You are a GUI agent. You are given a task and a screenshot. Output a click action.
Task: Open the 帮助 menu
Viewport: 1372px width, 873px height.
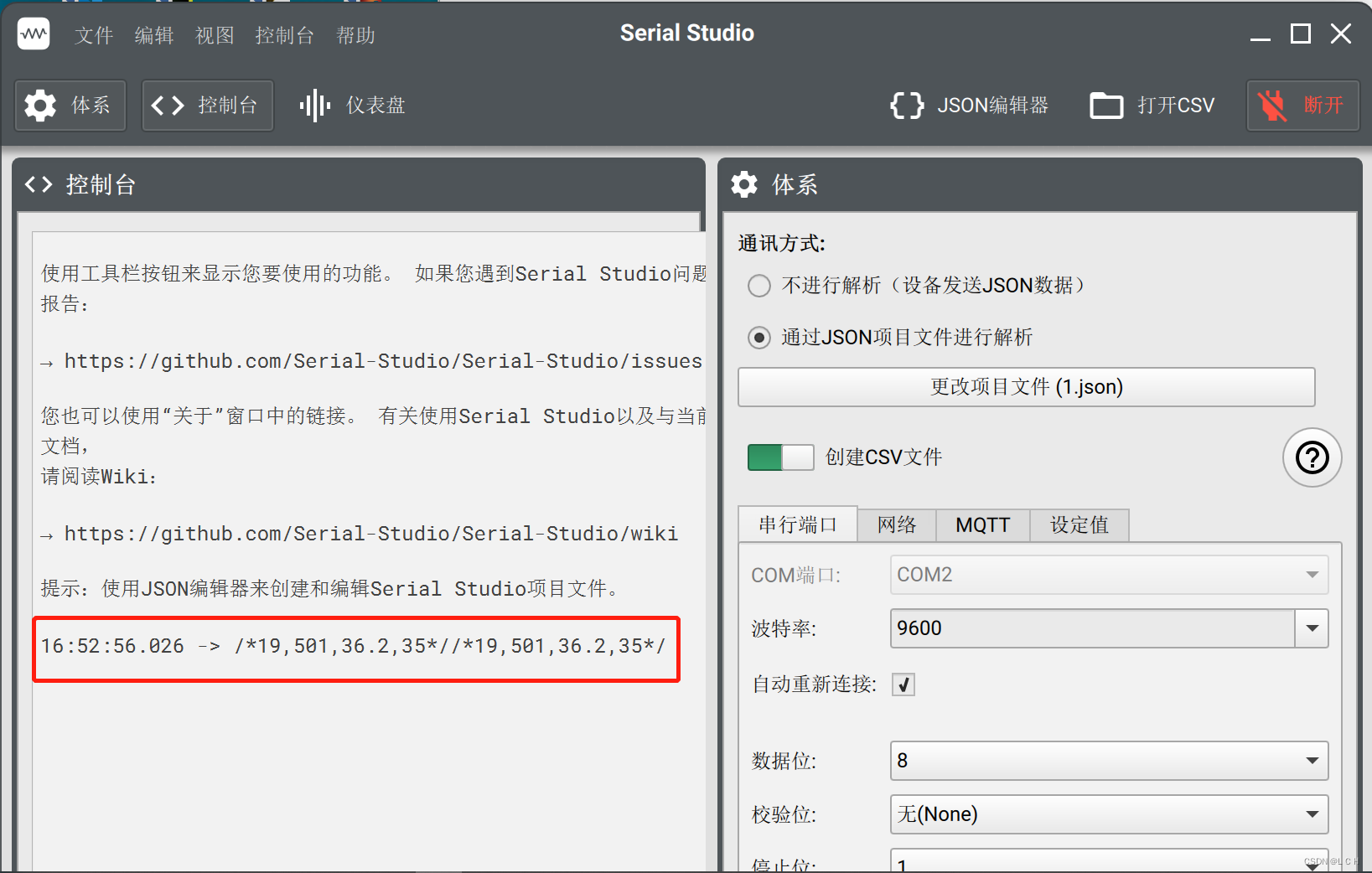click(x=355, y=35)
